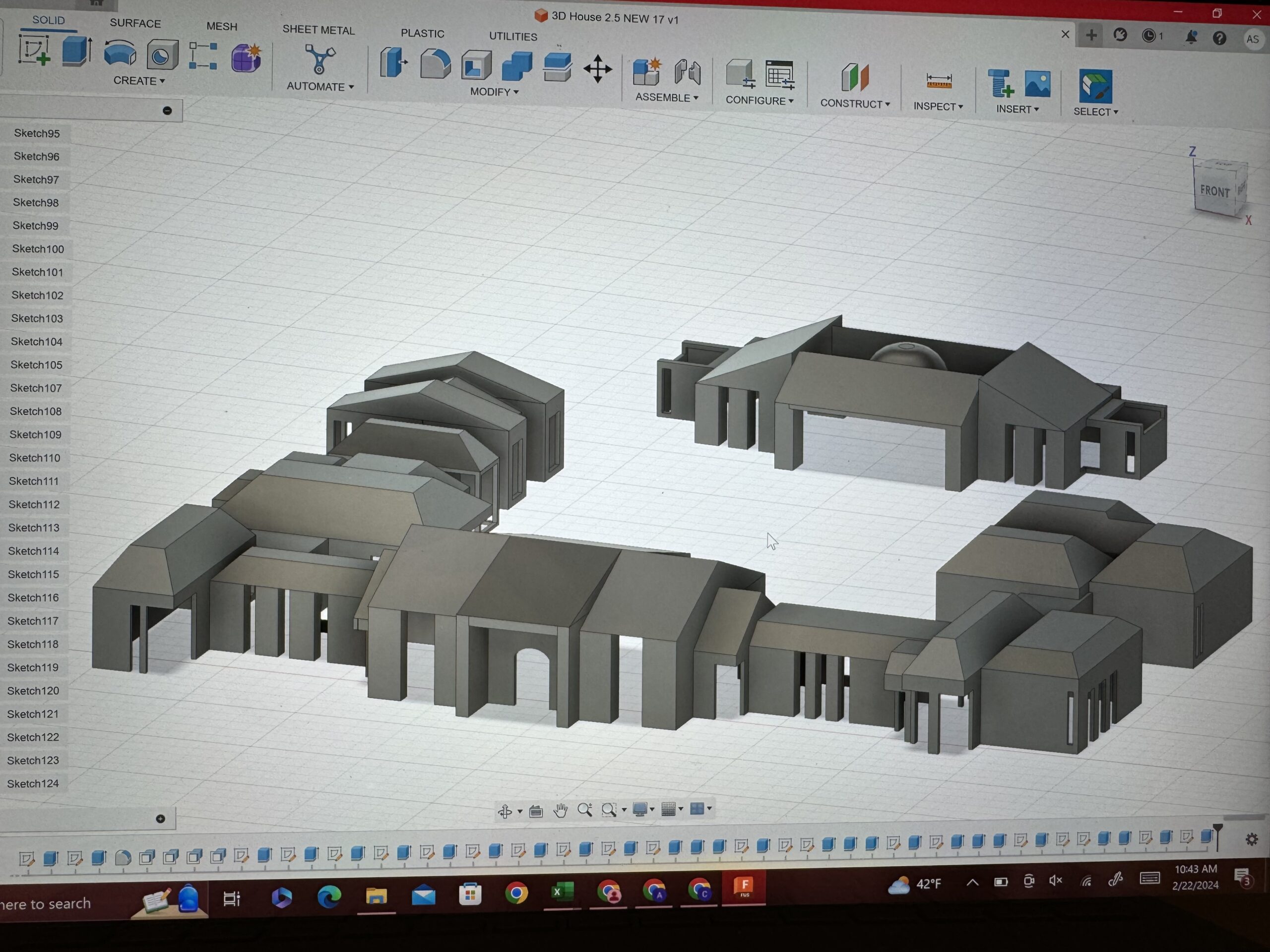Collapse the browser panel minus button
1270x952 pixels.
point(167,111)
